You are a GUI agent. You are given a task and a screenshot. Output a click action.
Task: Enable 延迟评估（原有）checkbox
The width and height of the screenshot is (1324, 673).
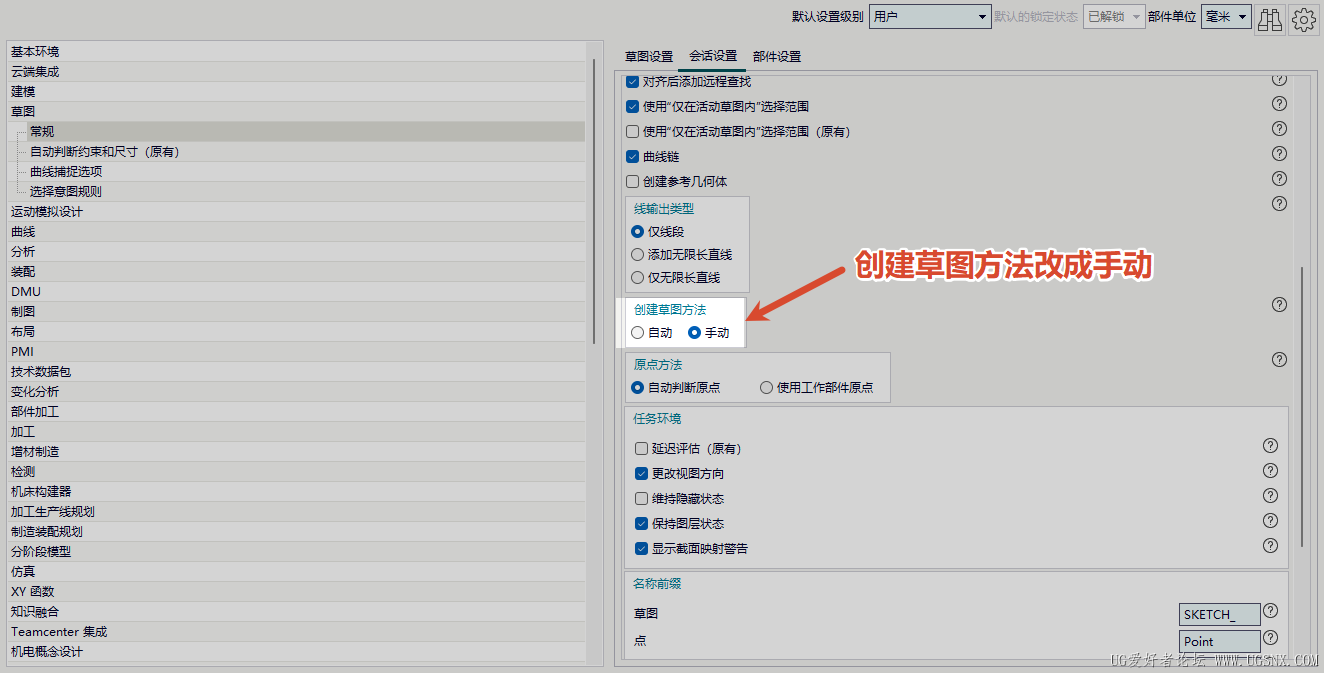[x=641, y=449]
